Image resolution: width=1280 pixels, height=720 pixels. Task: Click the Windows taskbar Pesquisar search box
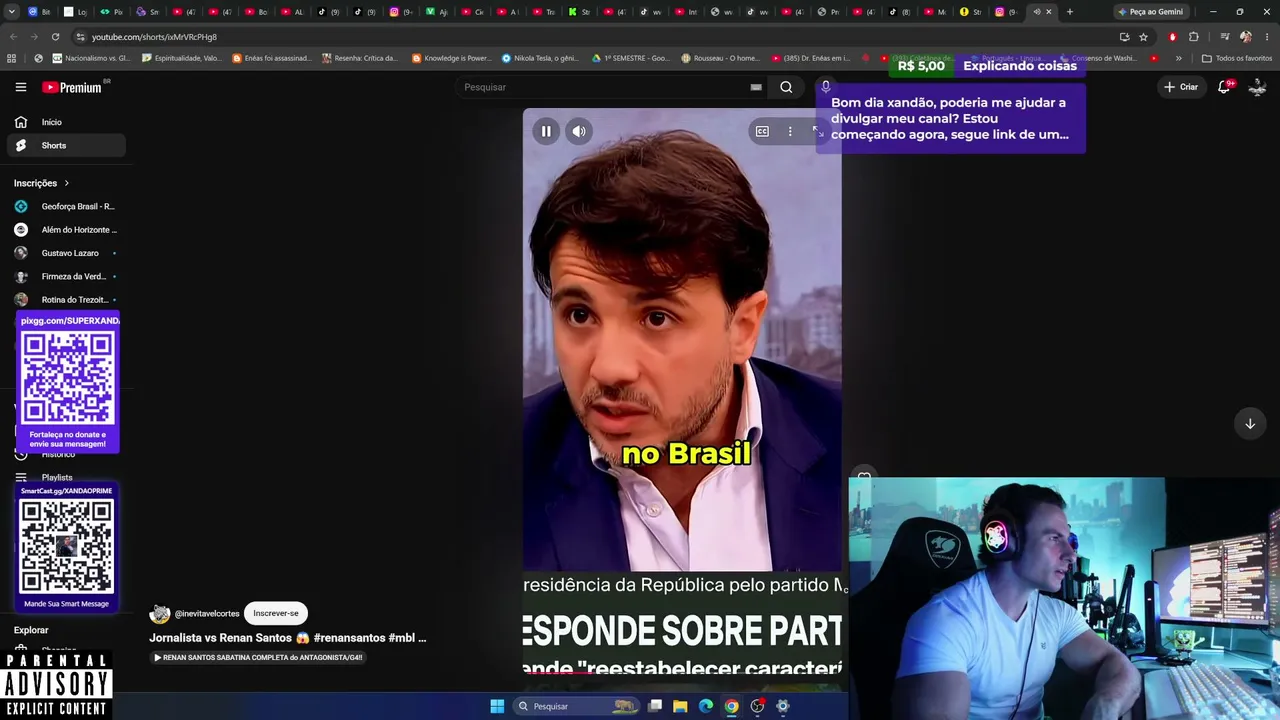point(576,706)
